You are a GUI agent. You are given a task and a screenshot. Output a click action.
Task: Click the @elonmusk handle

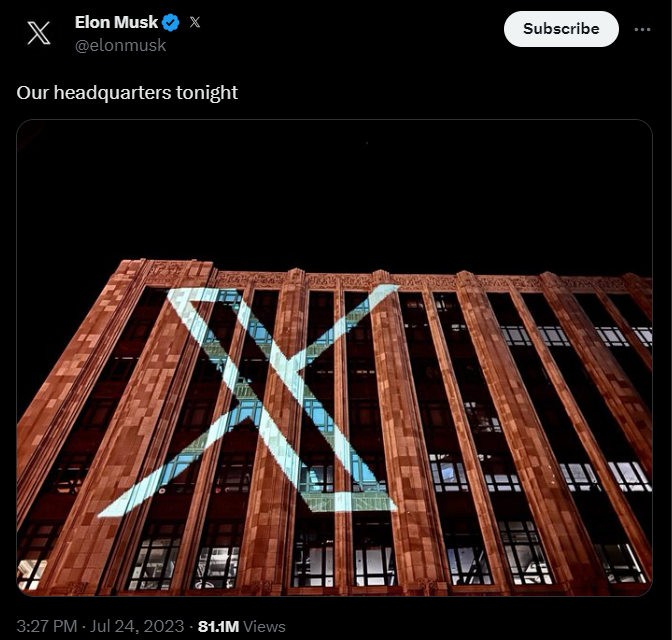point(120,45)
